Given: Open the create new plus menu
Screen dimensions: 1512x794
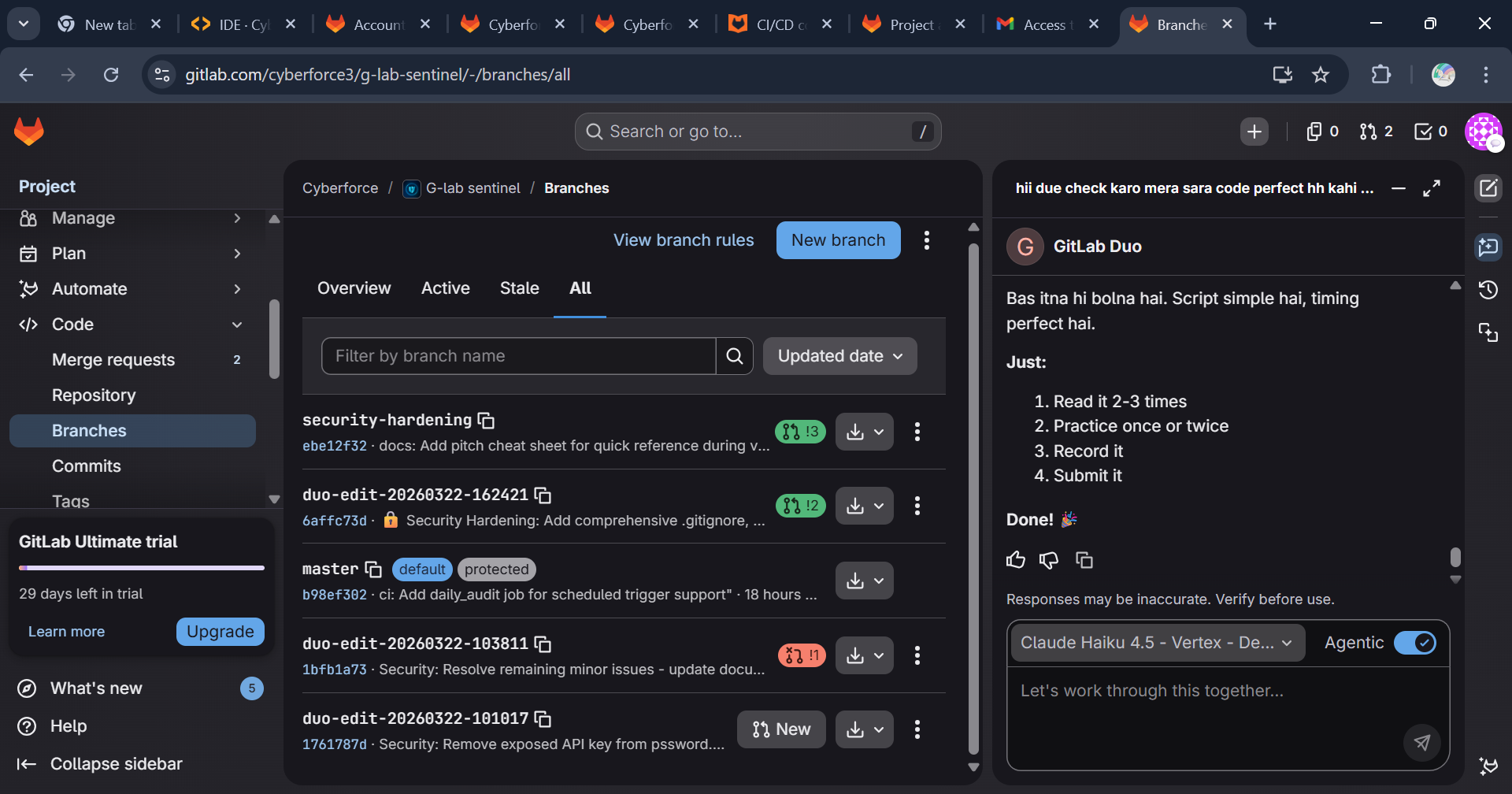Looking at the screenshot, I should point(1254,132).
